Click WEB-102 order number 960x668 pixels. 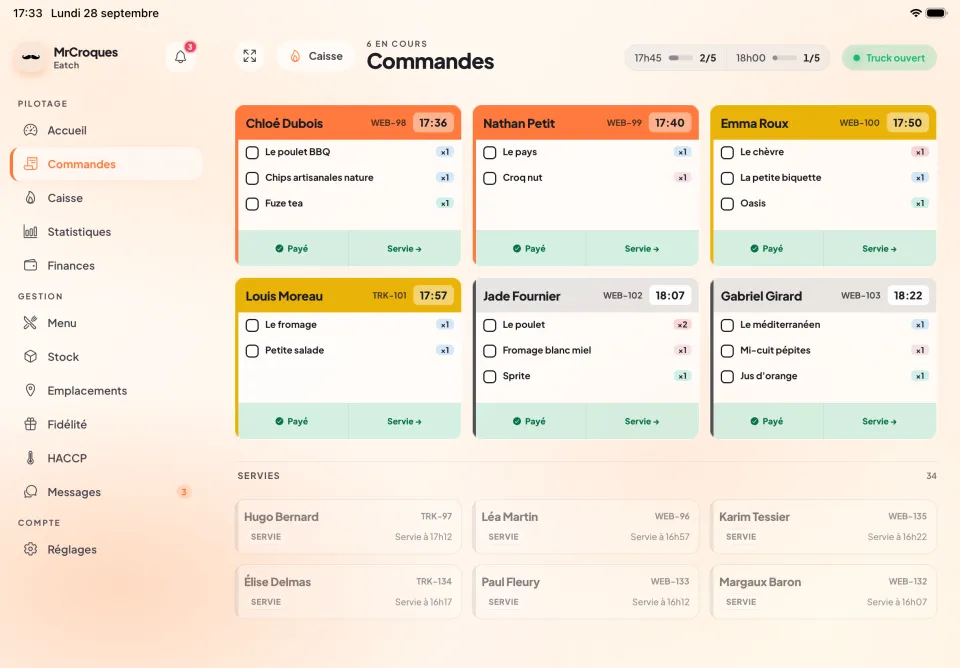[x=623, y=296]
